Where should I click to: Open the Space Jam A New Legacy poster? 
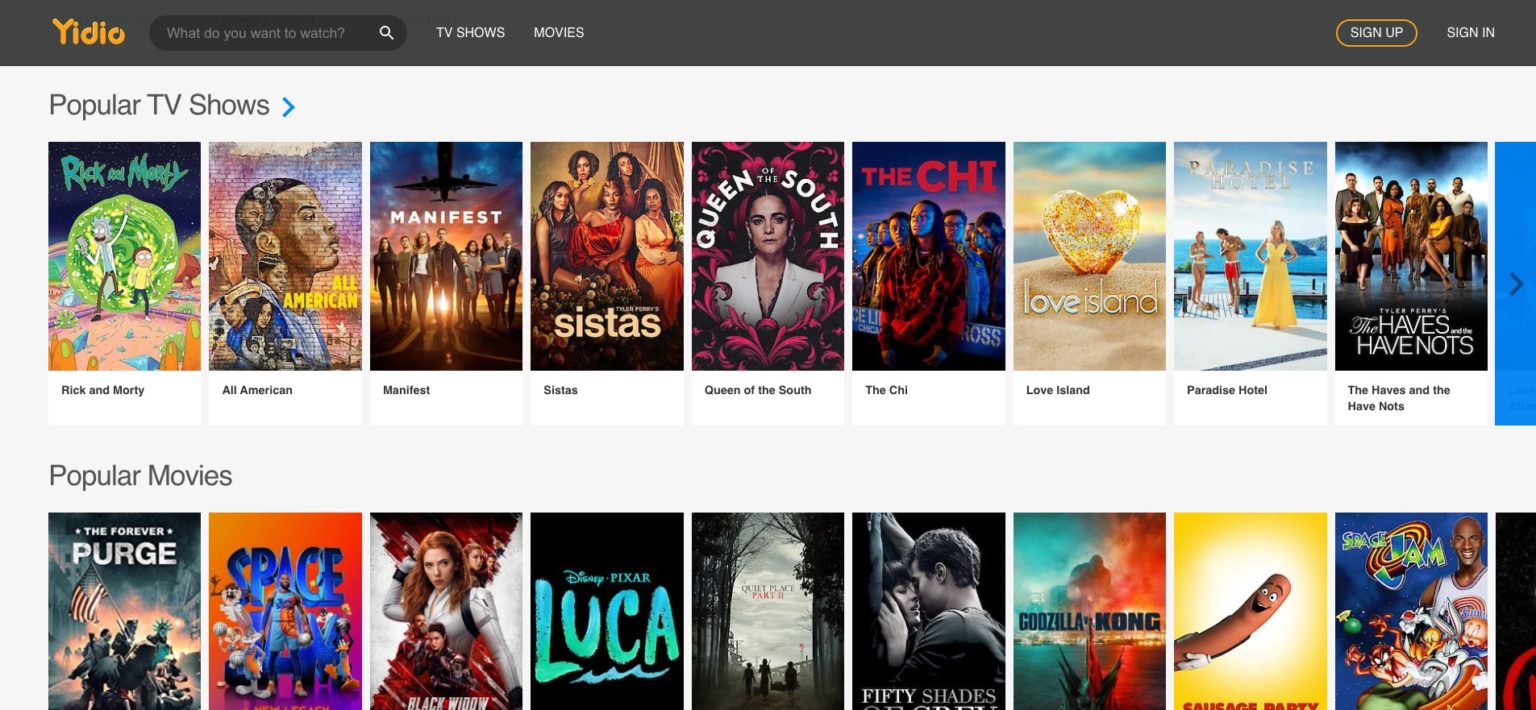click(285, 610)
